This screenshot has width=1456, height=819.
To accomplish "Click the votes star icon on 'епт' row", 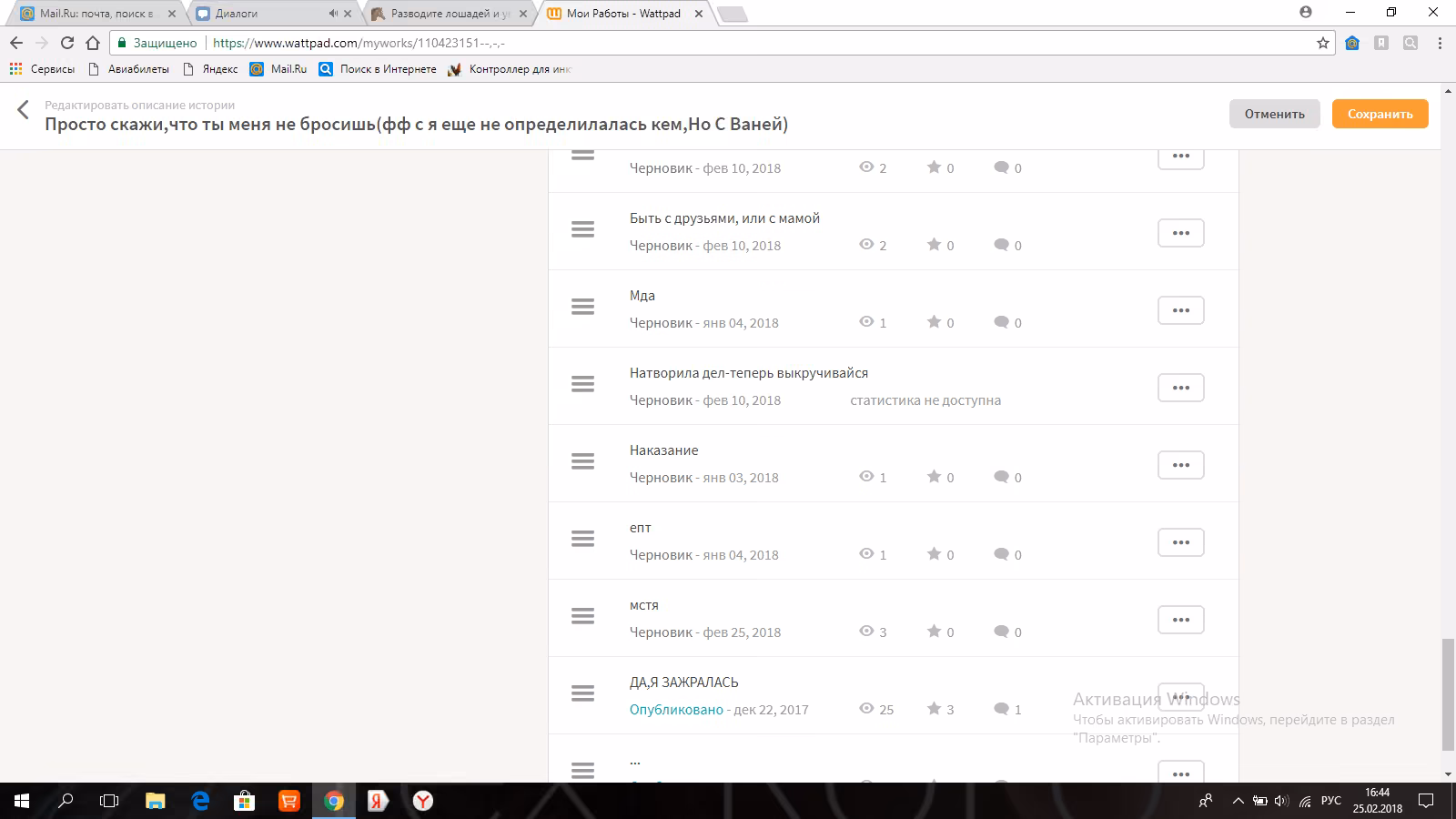I will click(934, 553).
